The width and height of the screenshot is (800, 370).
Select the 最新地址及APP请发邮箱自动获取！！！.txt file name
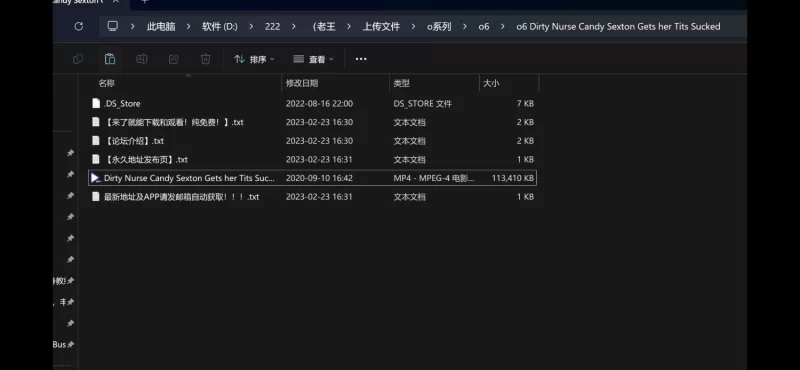(182, 196)
